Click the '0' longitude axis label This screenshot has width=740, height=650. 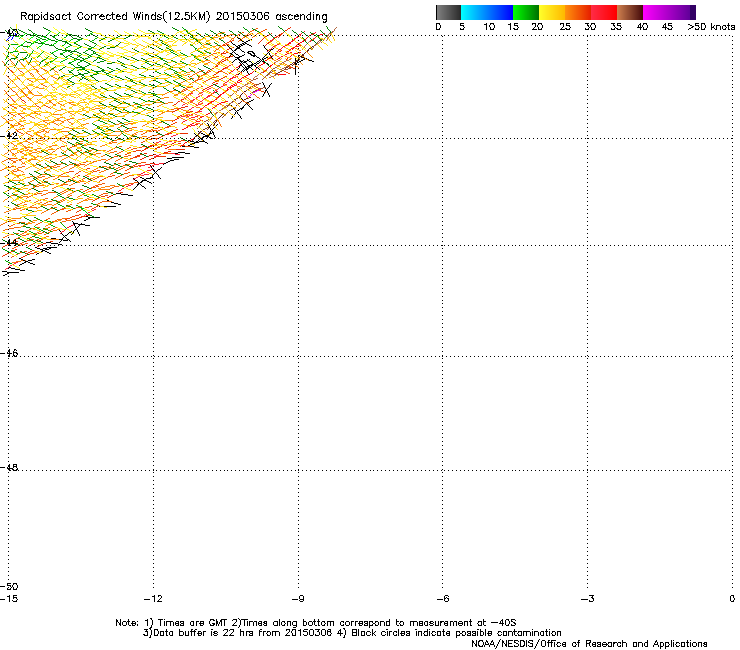732,599
